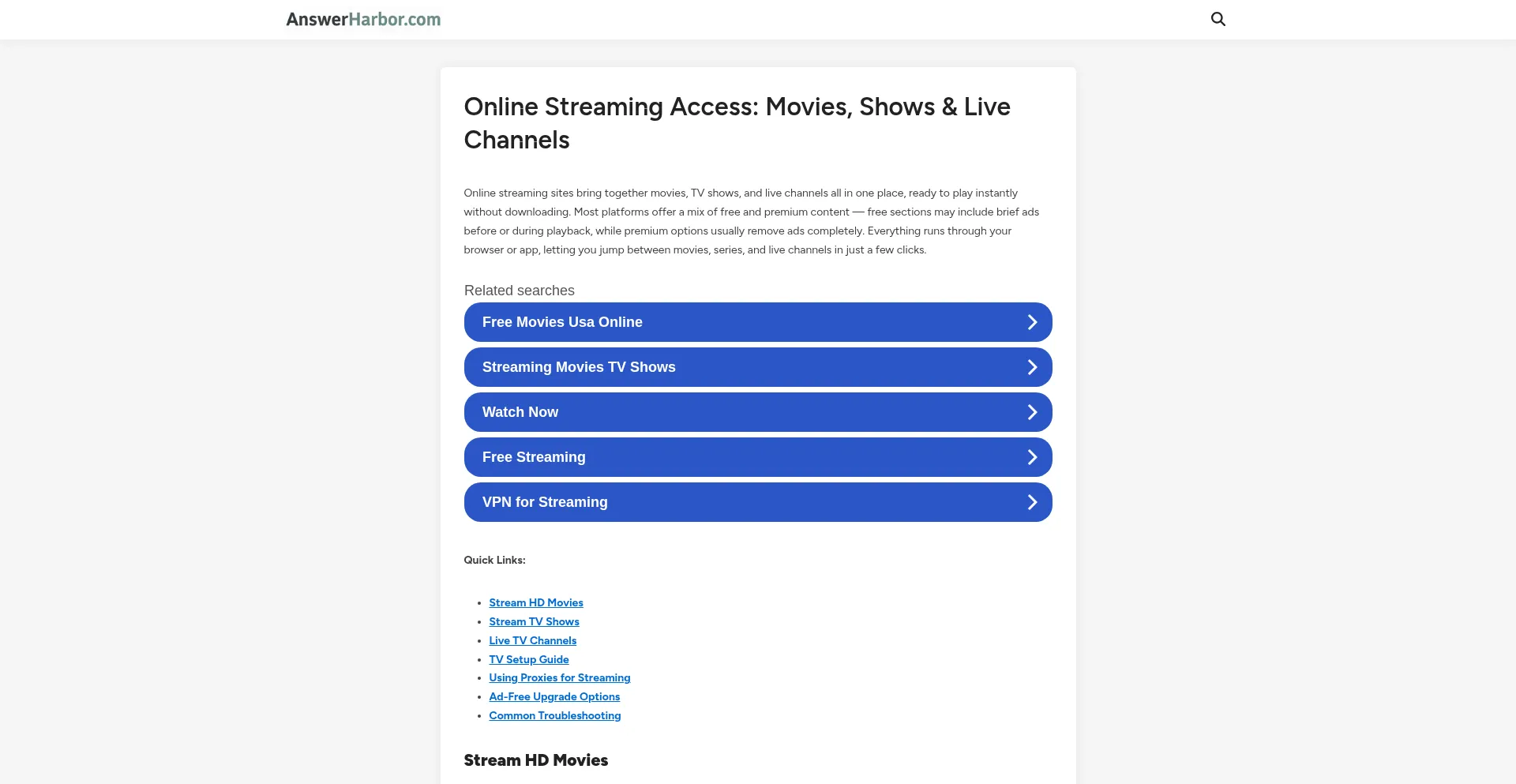Click the Watch Now chevron arrow
The height and width of the screenshot is (784, 1516).
click(x=1031, y=412)
